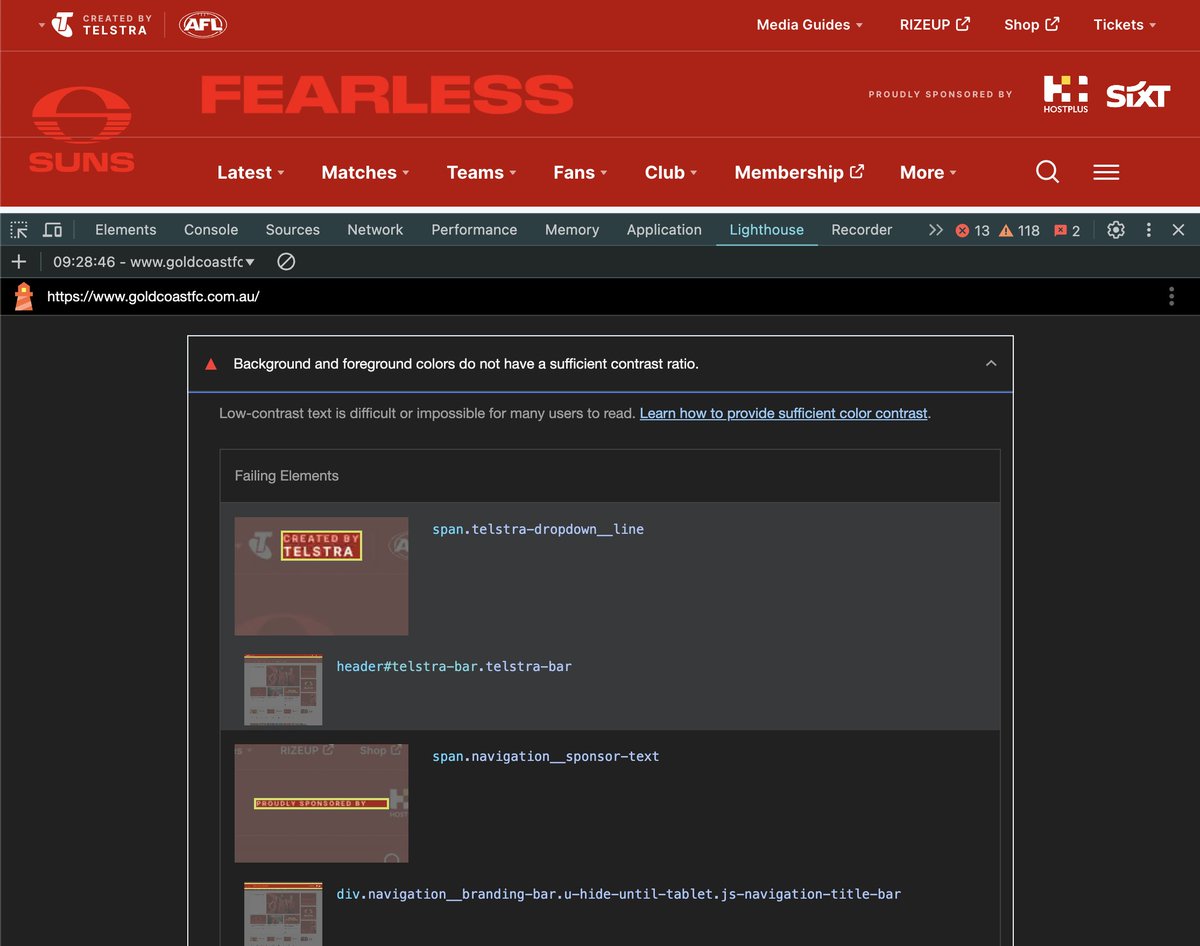This screenshot has width=1200, height=946.
Task: Switch to the Application tab
Action: pyautogui.click(x=664, y=230)
